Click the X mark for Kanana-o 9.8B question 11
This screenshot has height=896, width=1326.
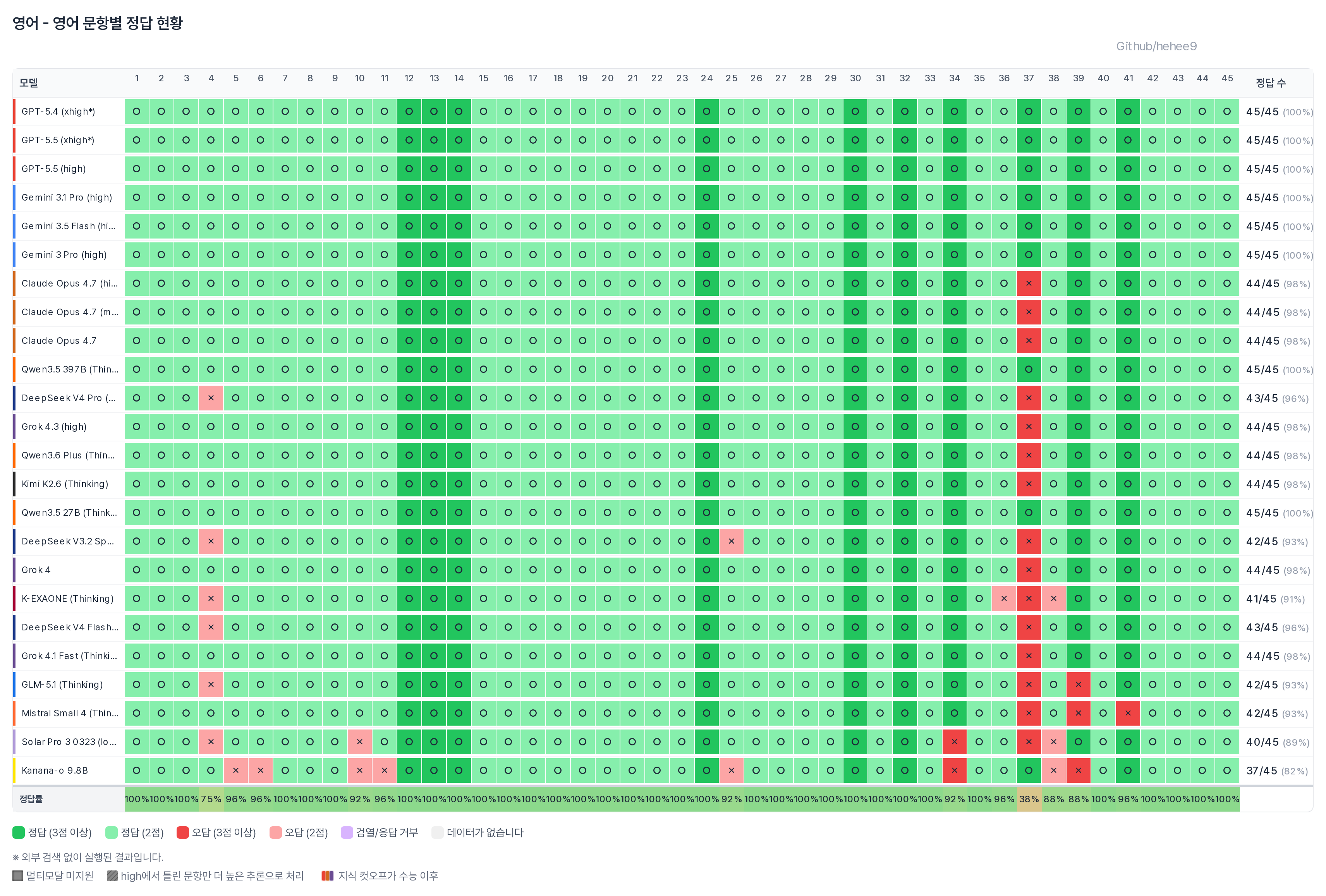click(385, 771)
